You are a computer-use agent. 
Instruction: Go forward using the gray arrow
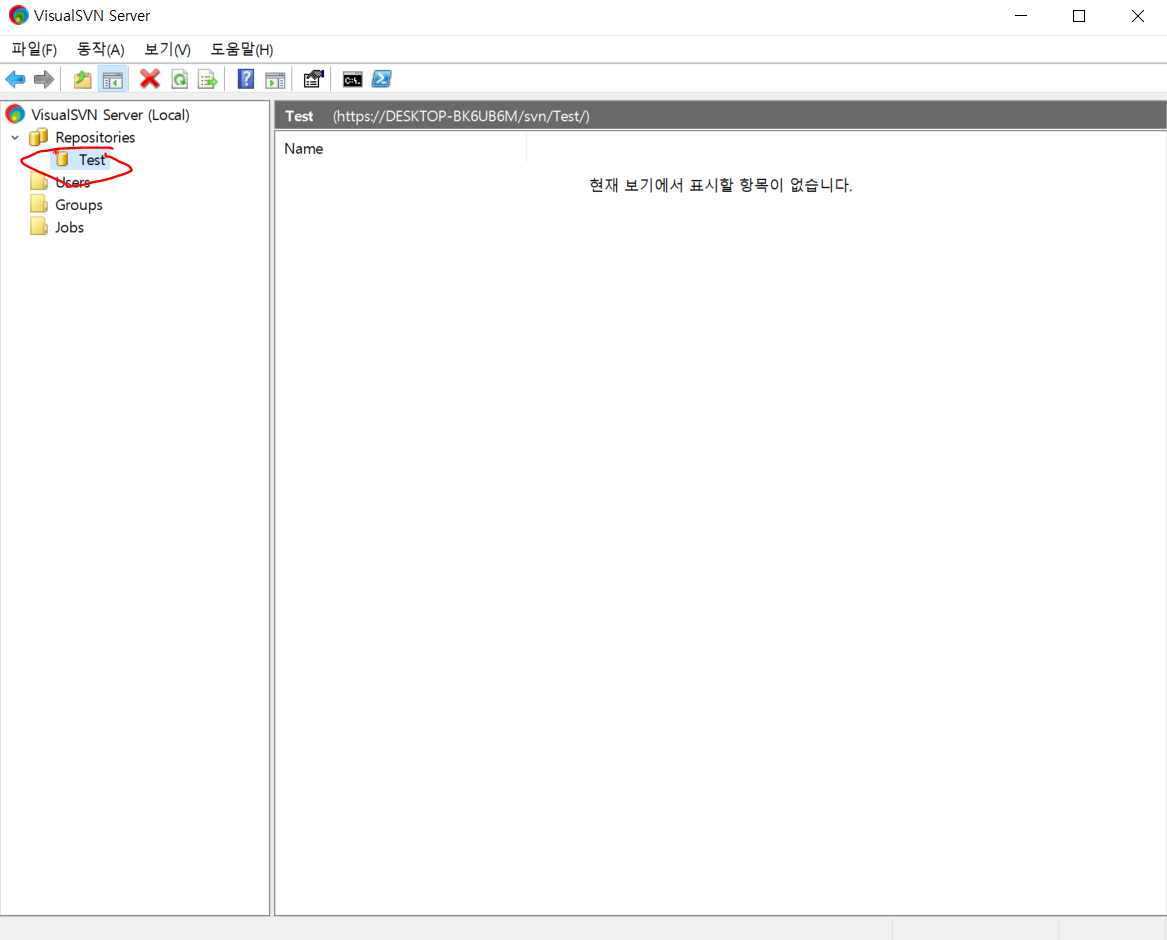[44, 79]
